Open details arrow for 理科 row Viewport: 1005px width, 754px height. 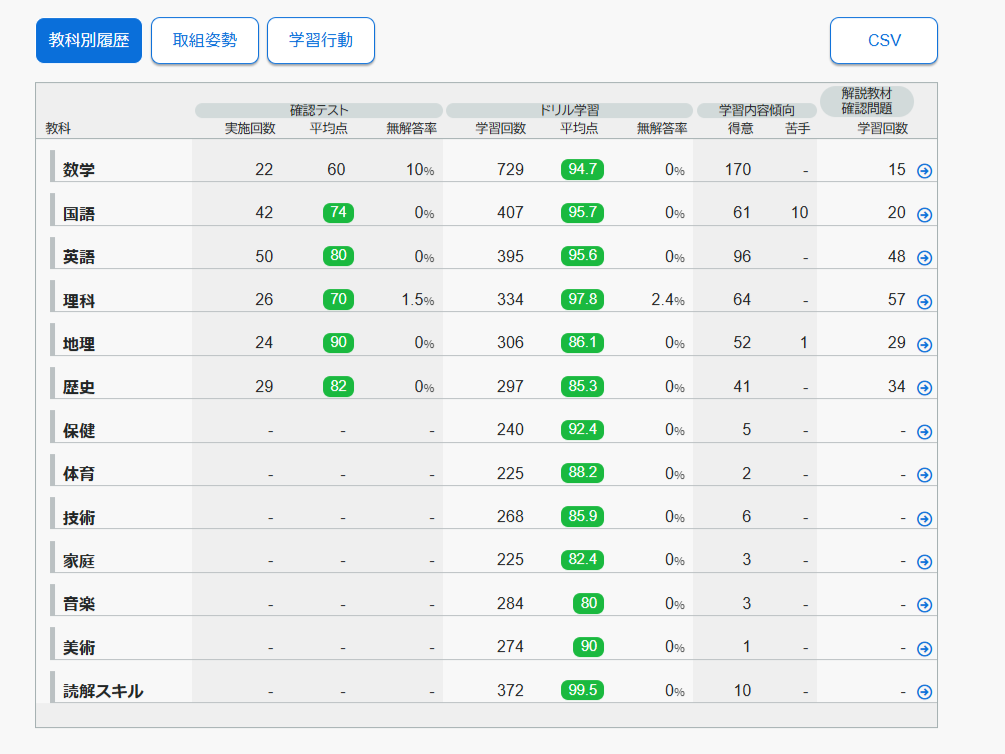924,301
